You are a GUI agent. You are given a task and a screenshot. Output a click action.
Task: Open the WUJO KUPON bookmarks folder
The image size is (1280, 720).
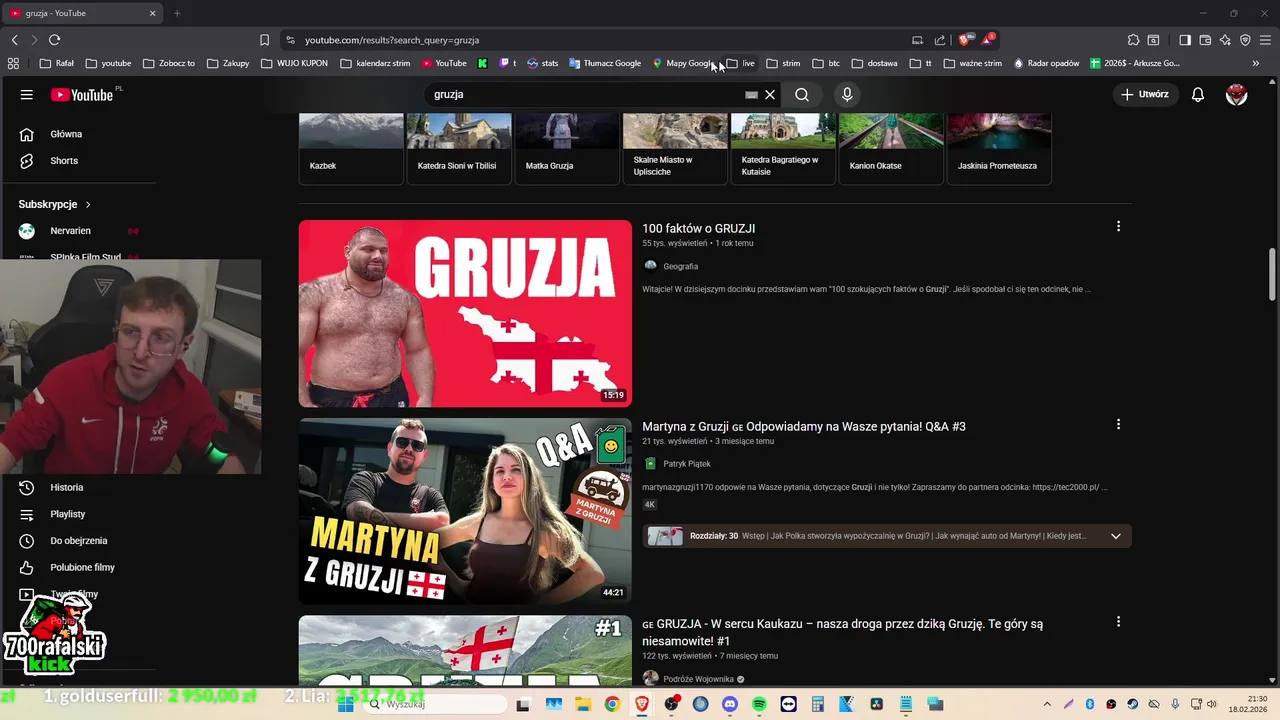[x=294, y=63]
